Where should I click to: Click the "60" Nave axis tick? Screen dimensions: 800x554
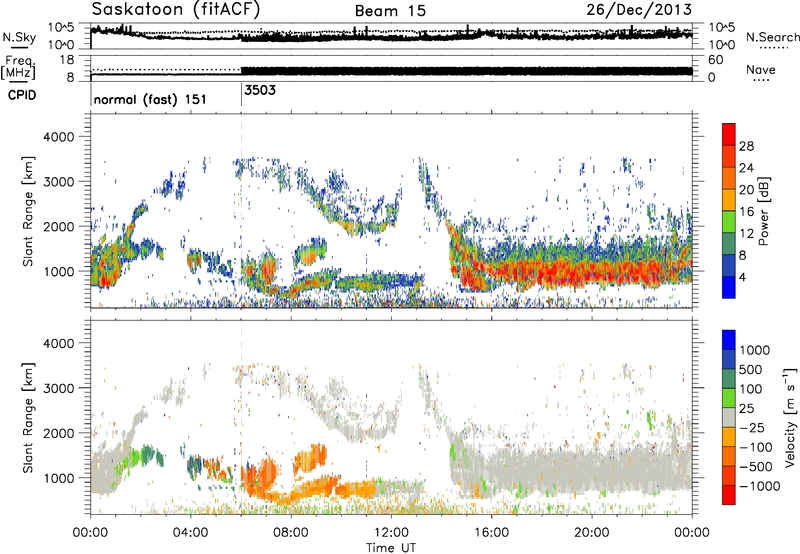tap(715, 60)
